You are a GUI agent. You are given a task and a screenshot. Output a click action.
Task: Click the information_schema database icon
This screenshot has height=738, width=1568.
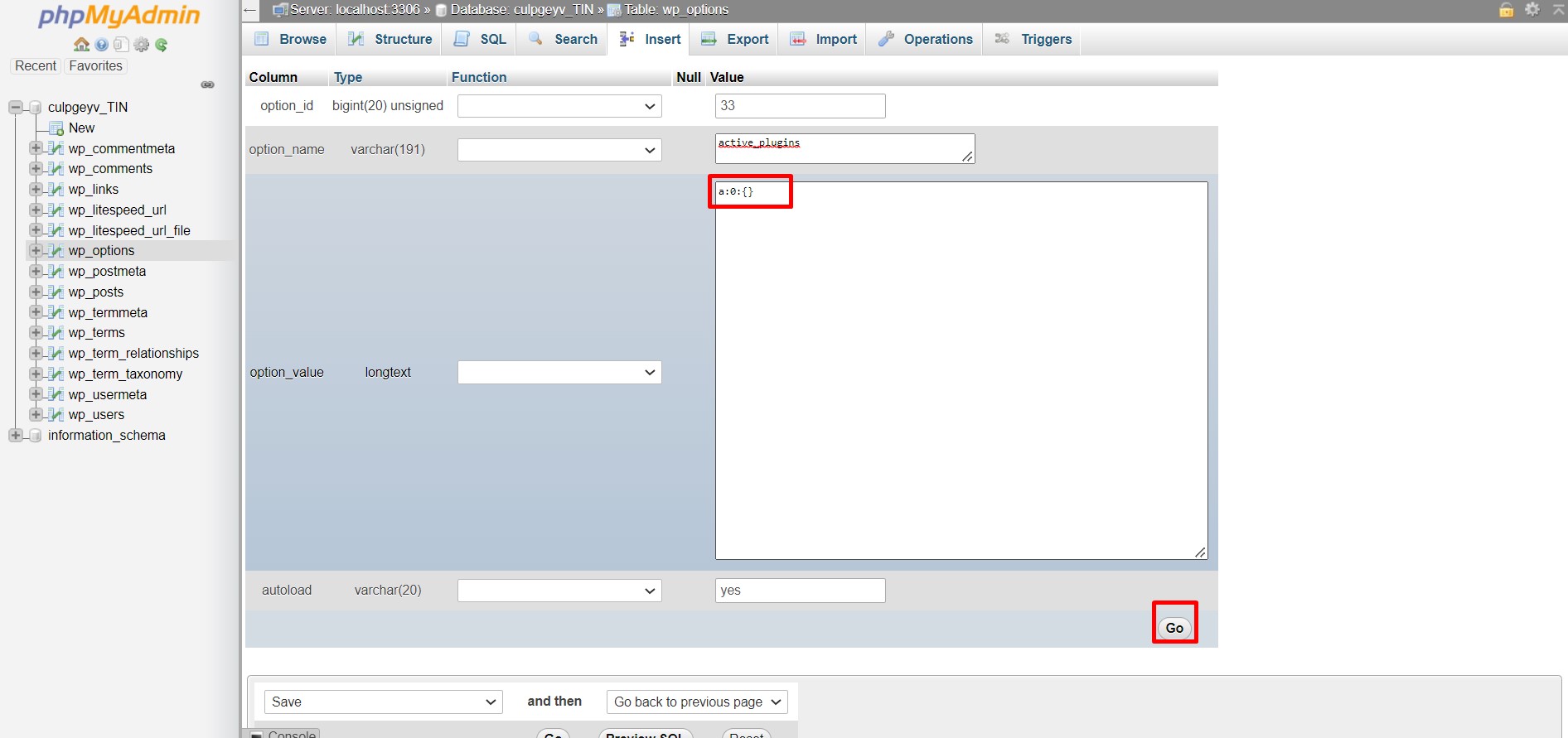tap(36, 436)
